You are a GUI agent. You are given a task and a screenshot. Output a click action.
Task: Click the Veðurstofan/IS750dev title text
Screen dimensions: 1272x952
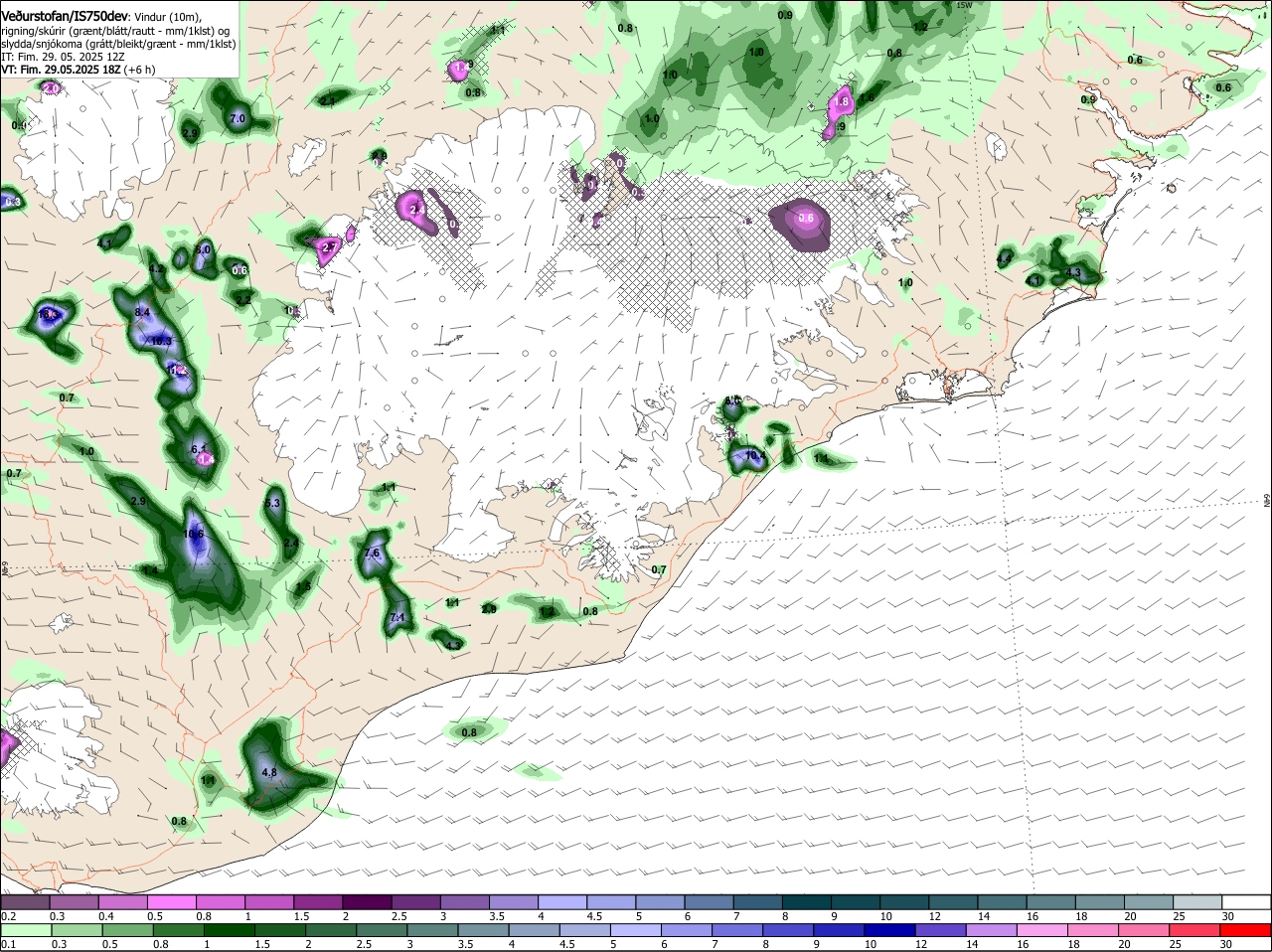click(x=66, y=17)
